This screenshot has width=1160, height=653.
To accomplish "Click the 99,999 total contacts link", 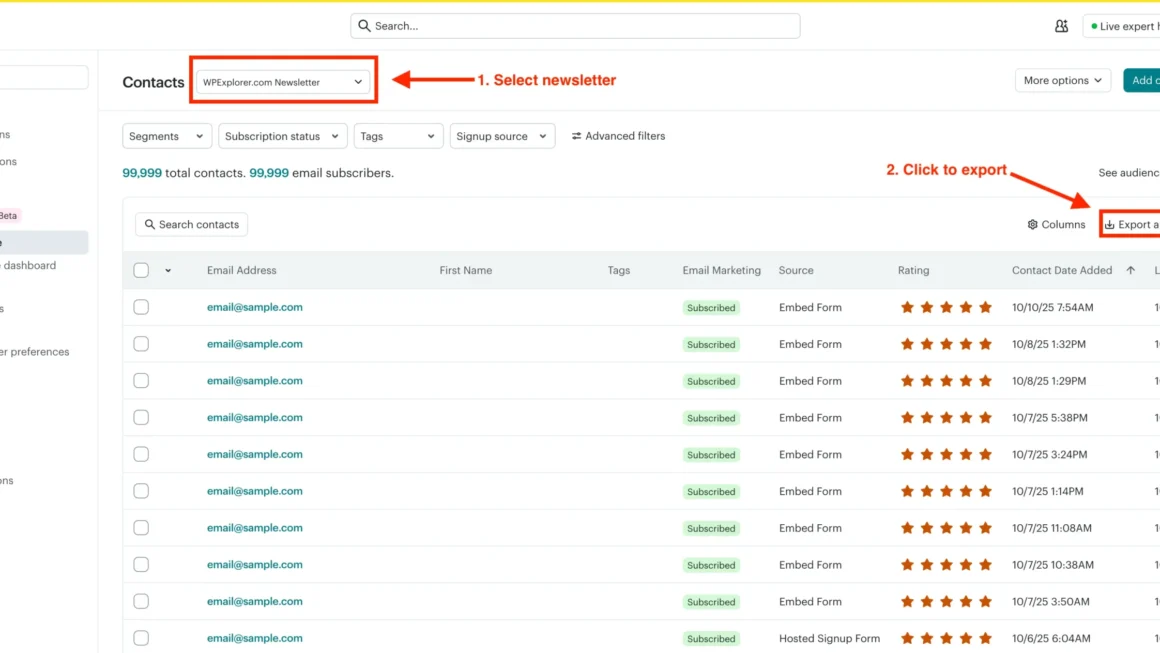I will (142, 172).
